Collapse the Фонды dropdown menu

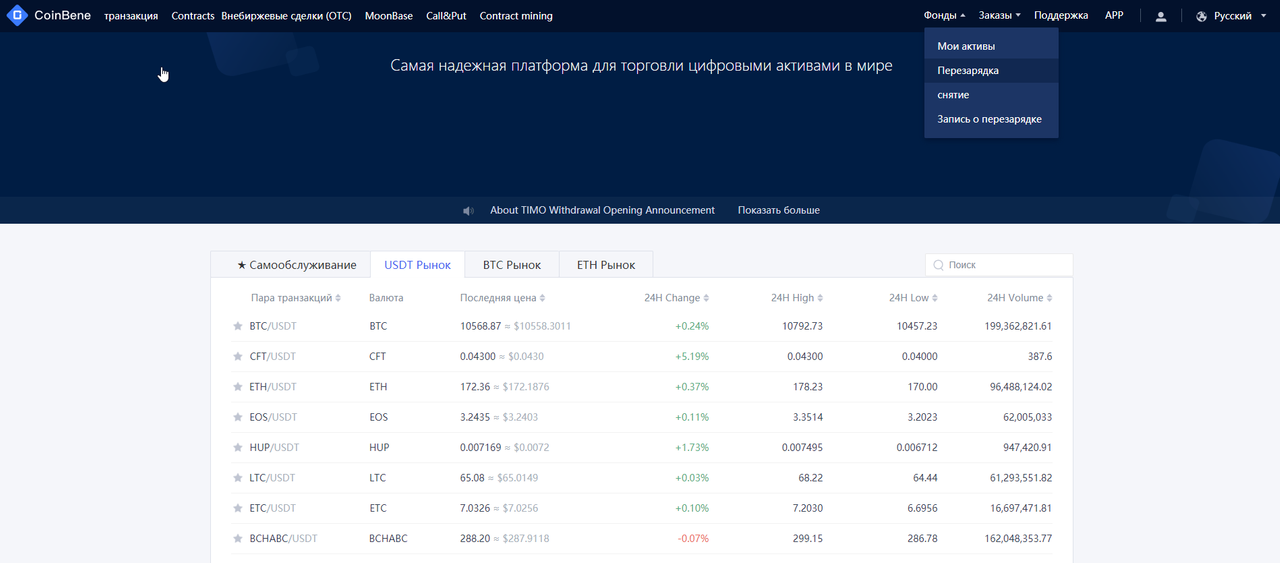[x=945, y=16]
